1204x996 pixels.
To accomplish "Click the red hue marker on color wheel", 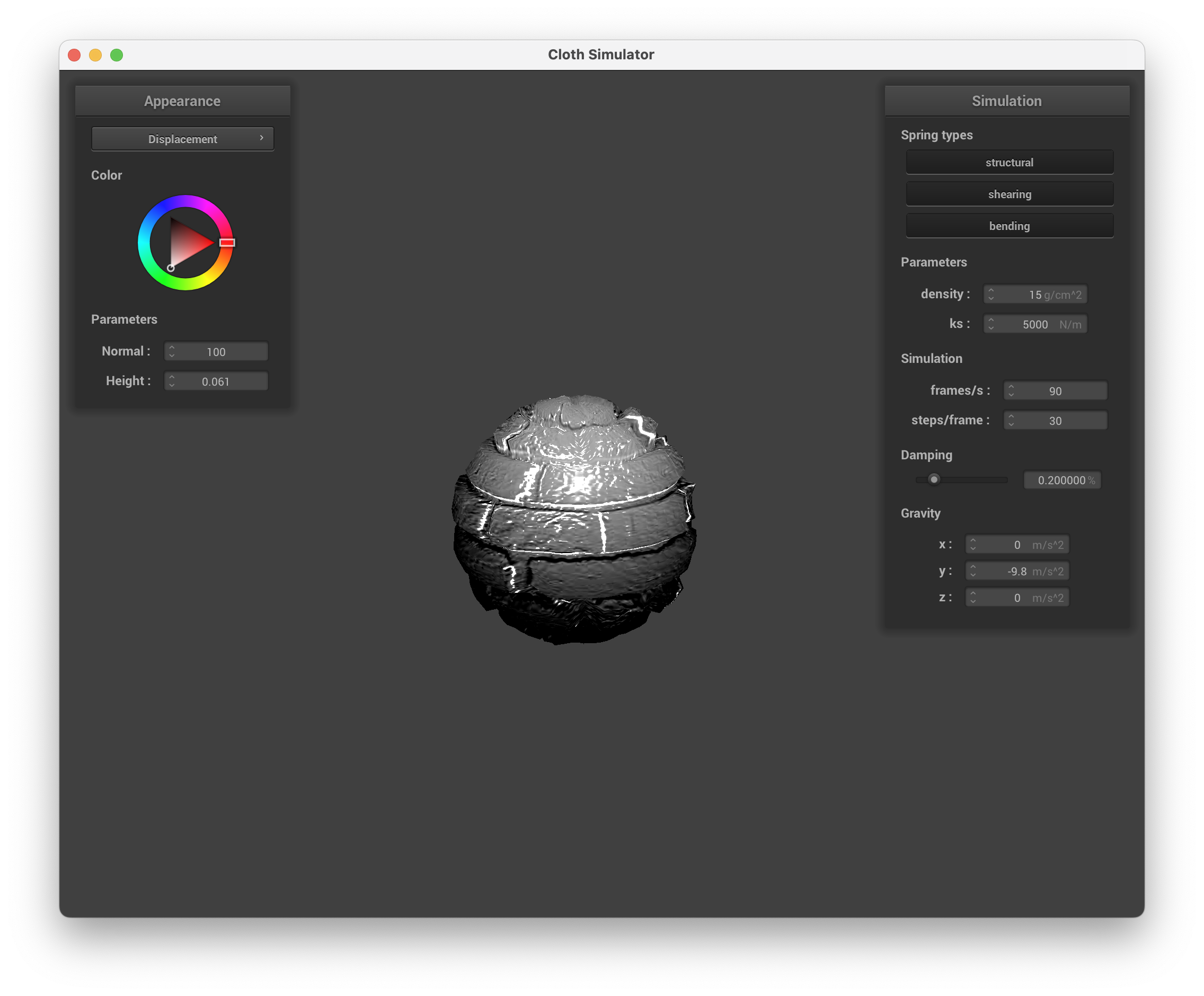I will 227,243.
